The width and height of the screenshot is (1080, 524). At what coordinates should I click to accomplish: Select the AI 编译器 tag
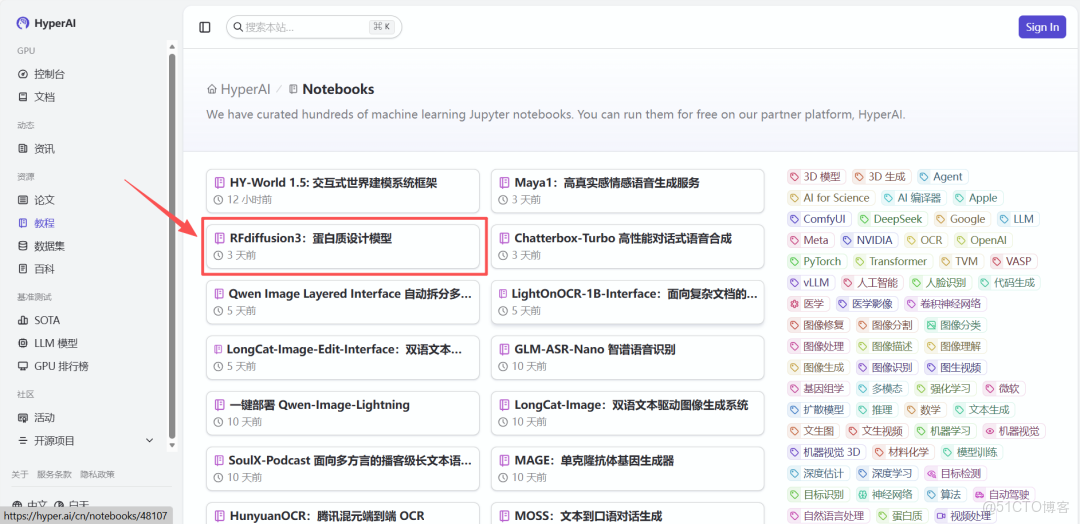(913, 198)
